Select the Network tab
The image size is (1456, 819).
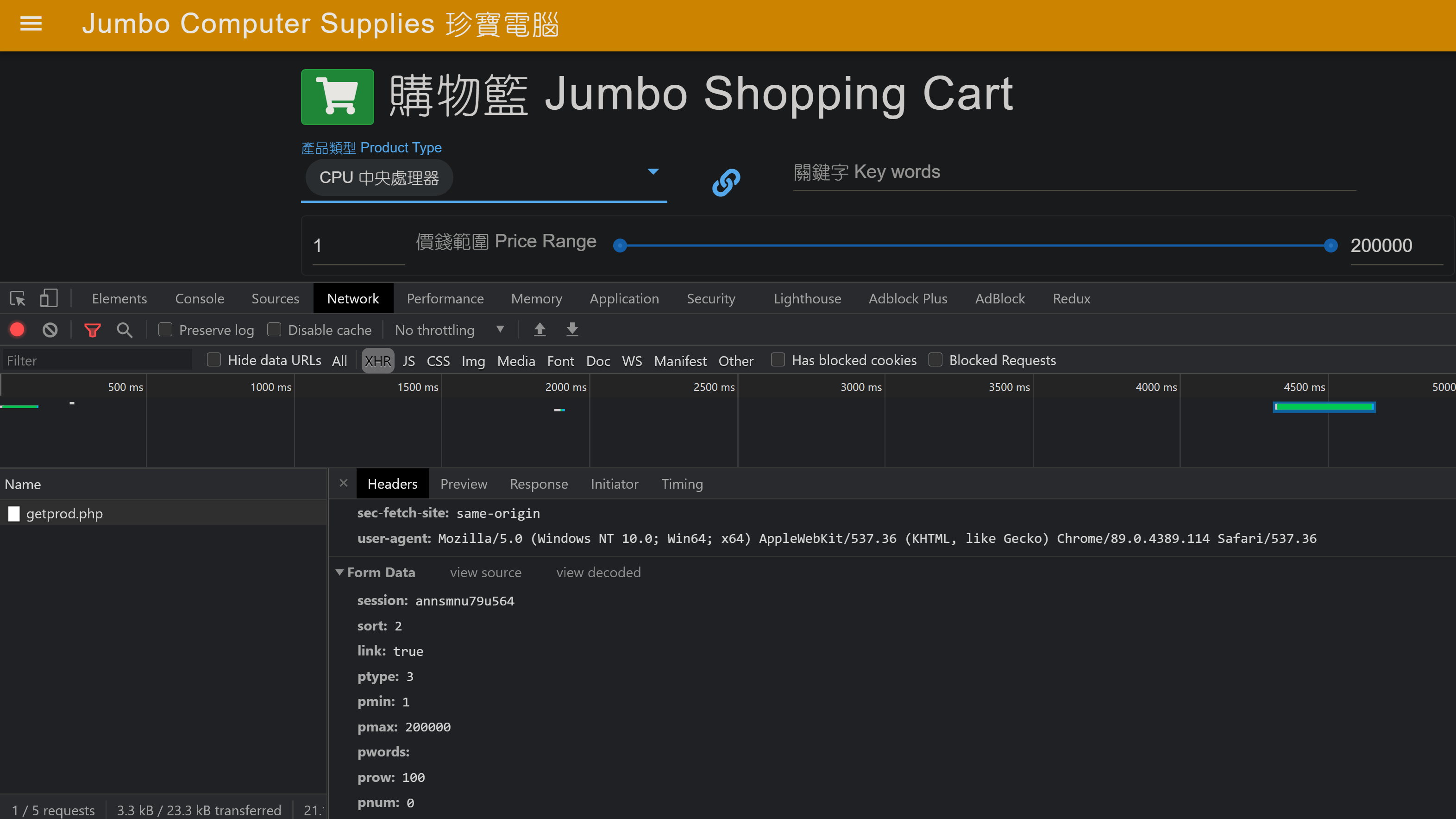[353, 298]
